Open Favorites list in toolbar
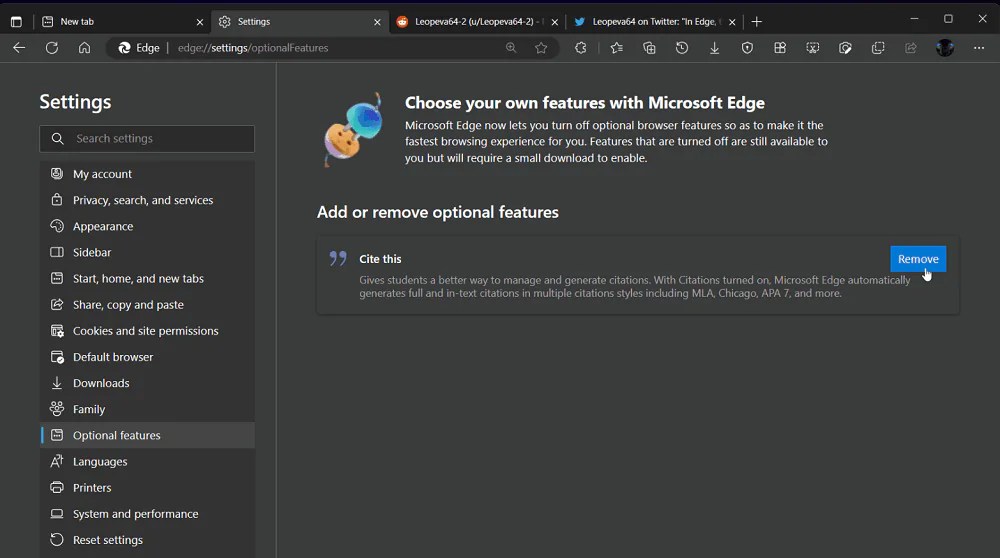1000x558 pixels. click(x=616, y=48)
